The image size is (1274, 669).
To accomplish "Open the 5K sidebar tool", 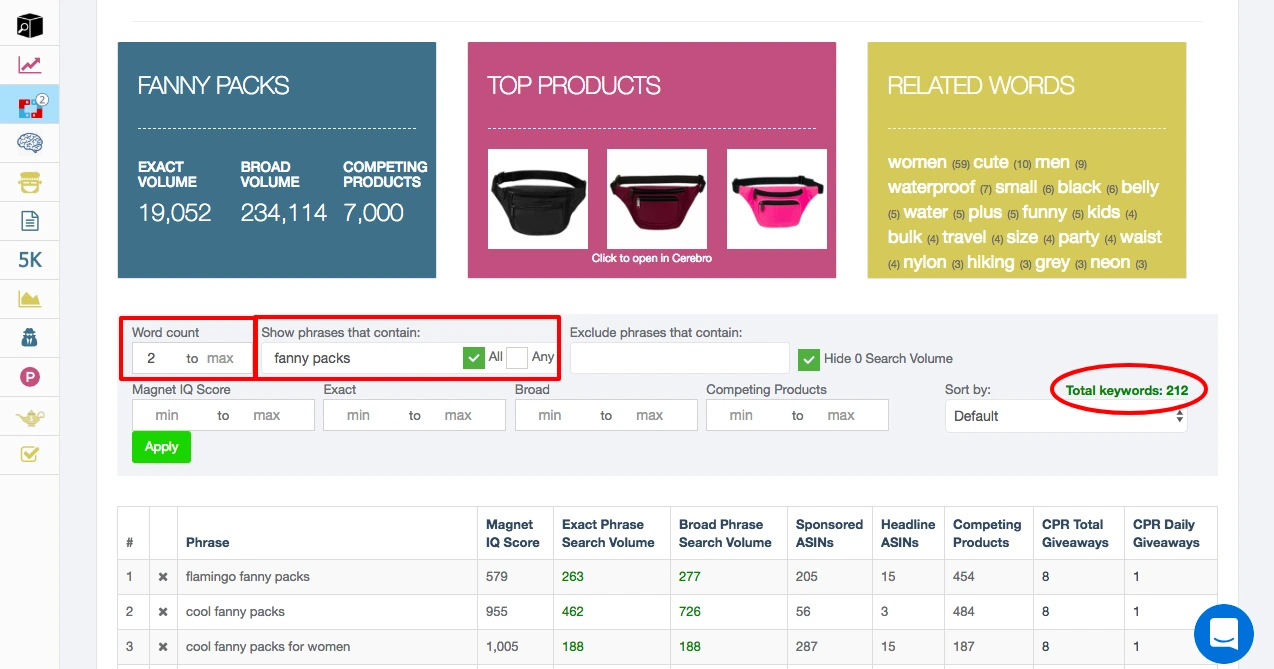I will pyautogui.click(x=30, y=260).
